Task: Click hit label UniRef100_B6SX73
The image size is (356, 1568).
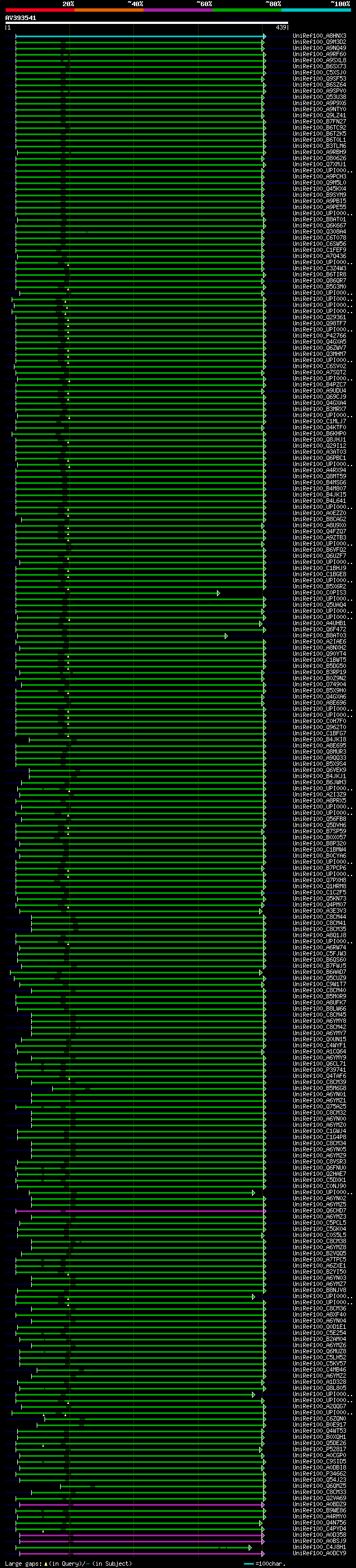Action: coord(319,66)
